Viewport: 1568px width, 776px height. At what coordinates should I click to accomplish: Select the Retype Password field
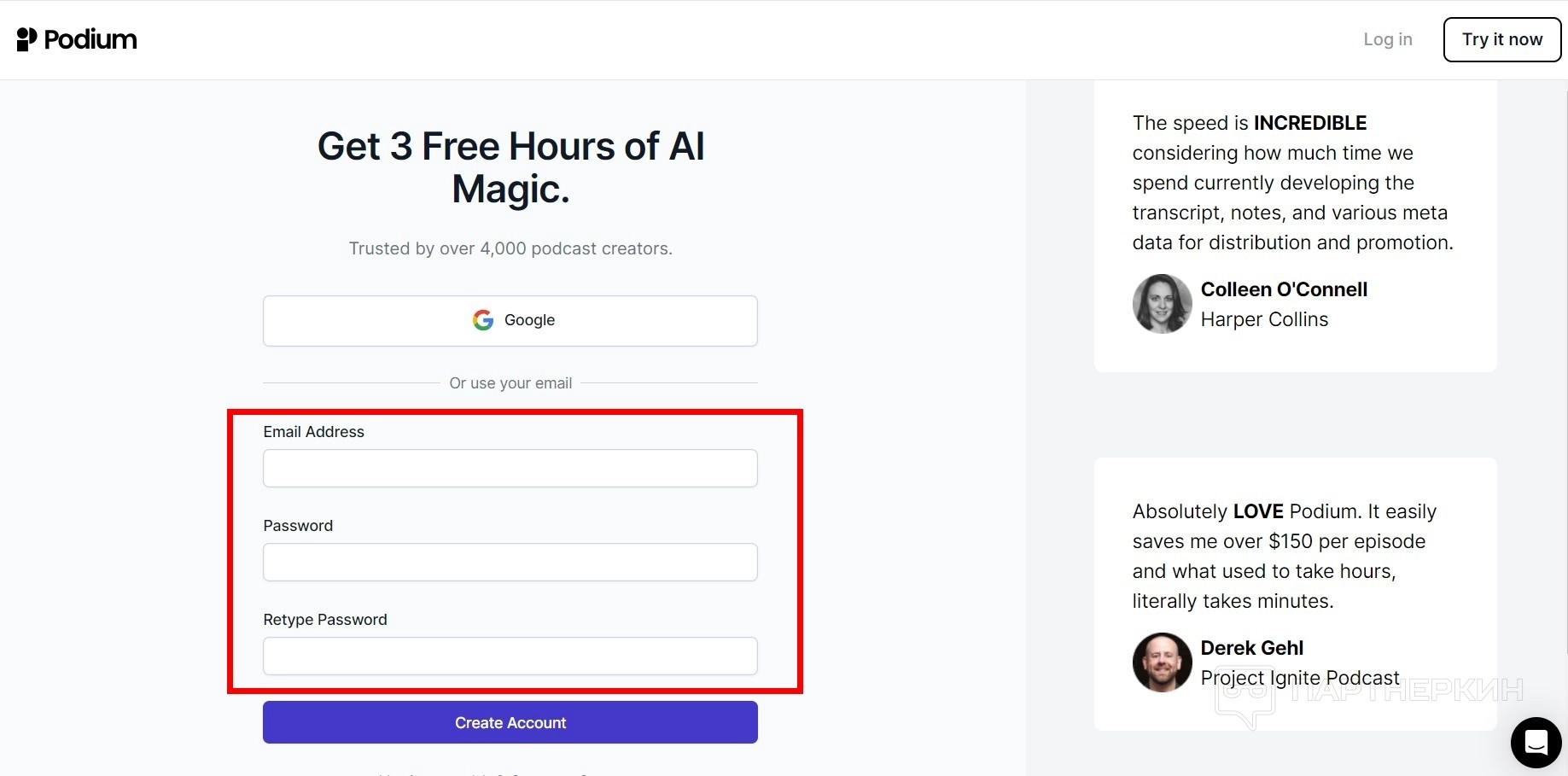click(x=510, y=656)
